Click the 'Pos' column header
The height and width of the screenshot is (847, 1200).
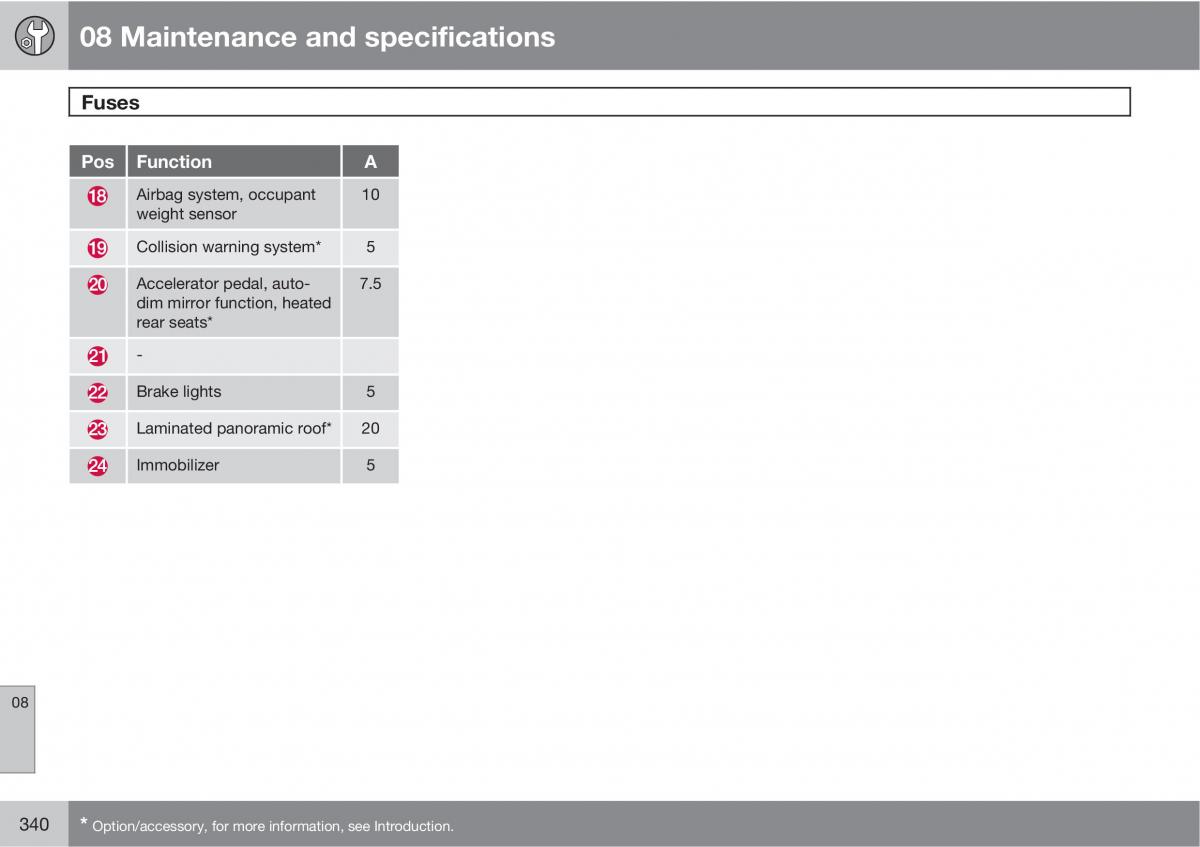pyautogui.click(x=97, y=162)
